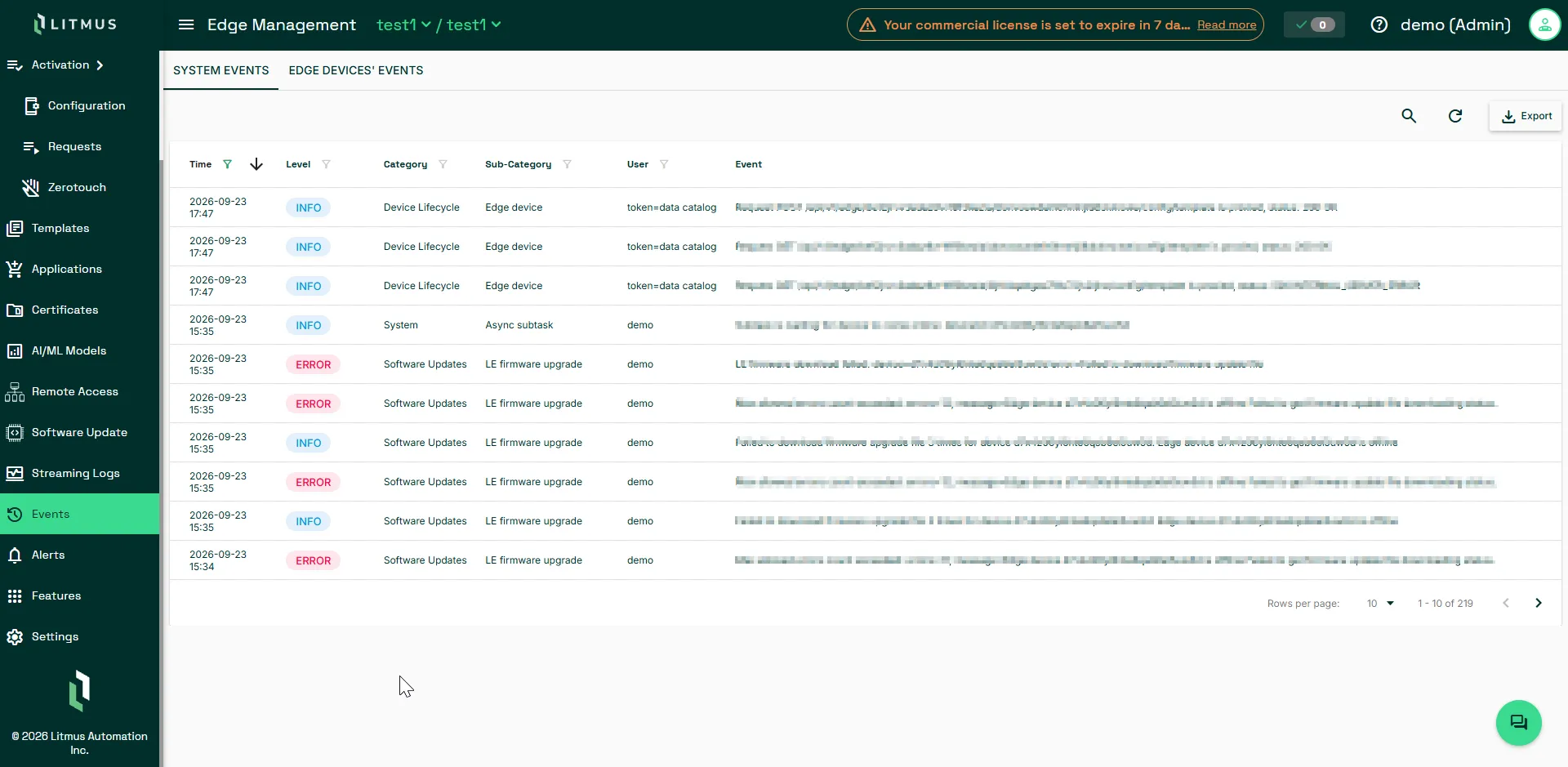
Task: Open Remote Access page
Action: coord(79,391)
